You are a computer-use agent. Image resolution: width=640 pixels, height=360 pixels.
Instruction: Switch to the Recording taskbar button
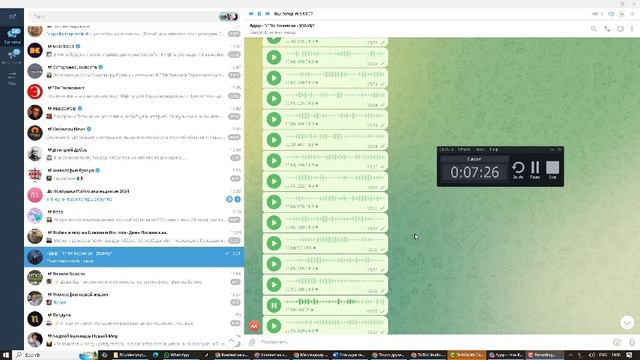544,355
